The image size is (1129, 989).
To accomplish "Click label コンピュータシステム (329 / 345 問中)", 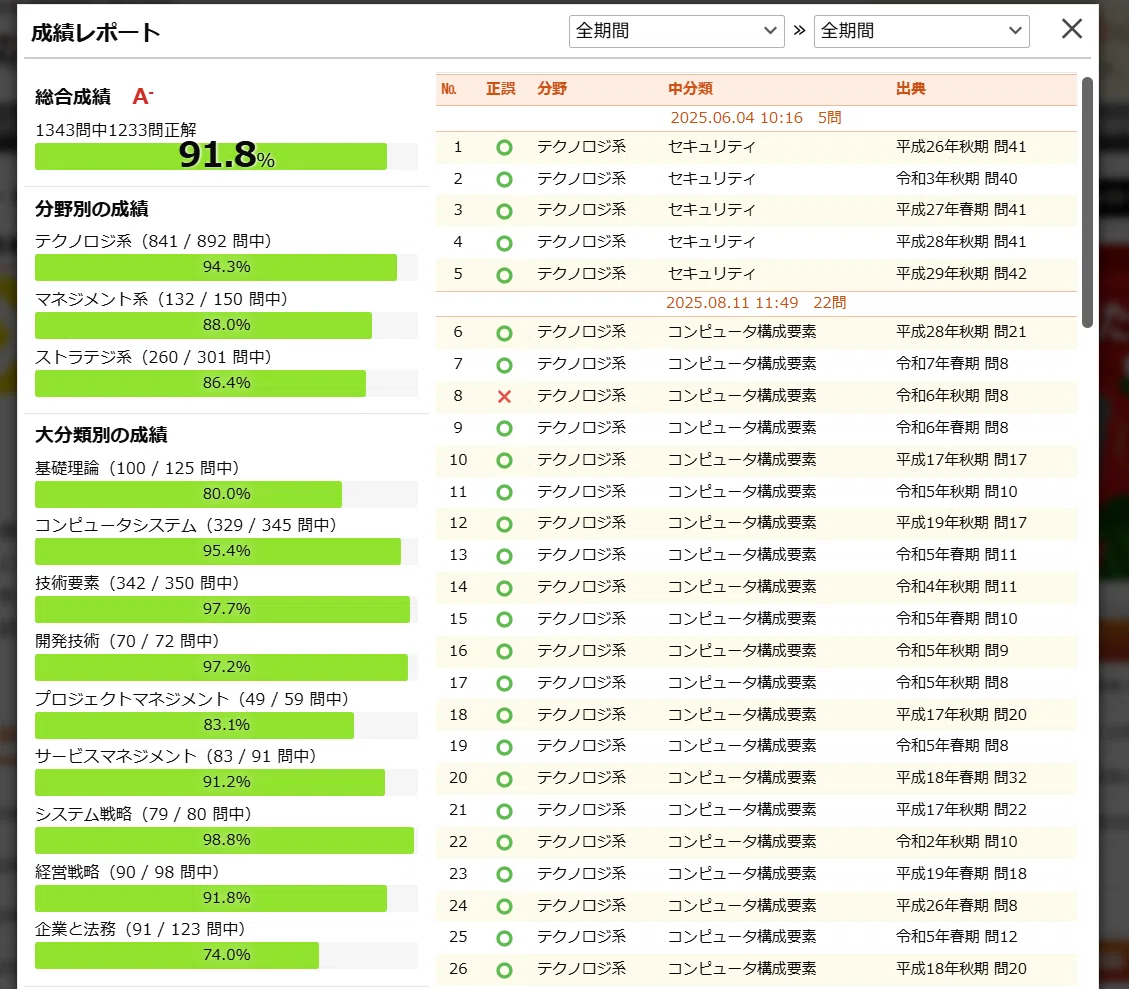I will (186, 525).
